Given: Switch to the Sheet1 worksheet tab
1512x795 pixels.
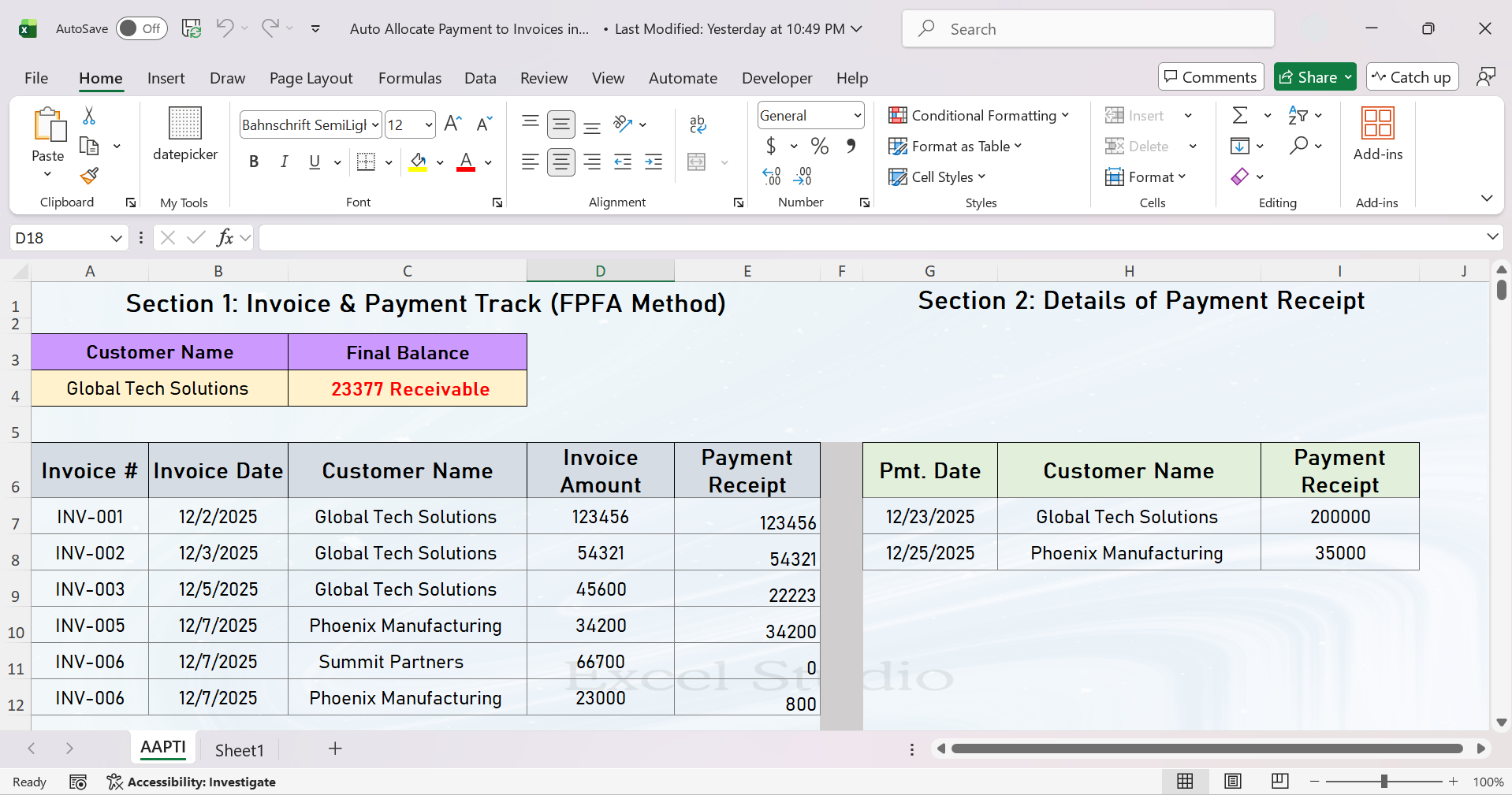Looking at the screenshot, I should [x=239, y=750].
